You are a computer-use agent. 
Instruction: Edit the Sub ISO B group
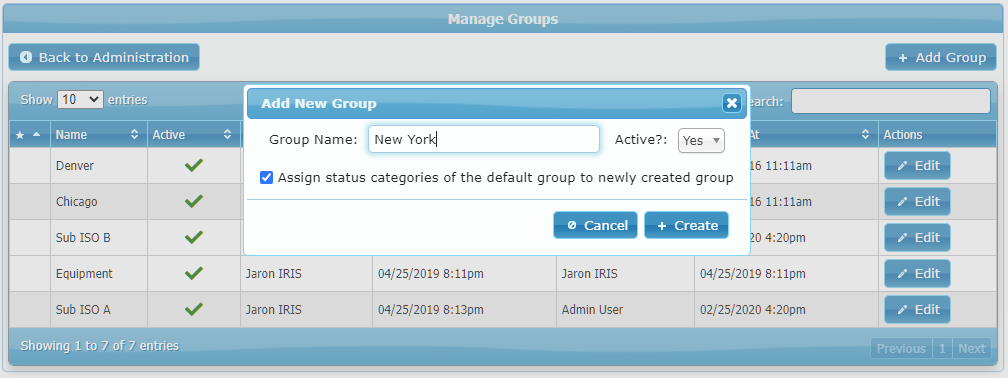coord(917,237)
